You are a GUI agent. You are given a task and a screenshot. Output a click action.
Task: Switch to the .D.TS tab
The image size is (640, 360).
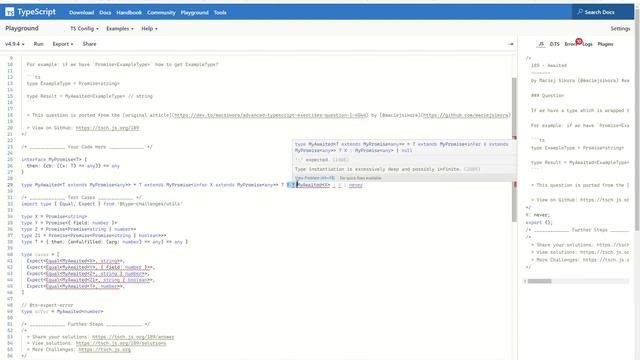(554, 44)
